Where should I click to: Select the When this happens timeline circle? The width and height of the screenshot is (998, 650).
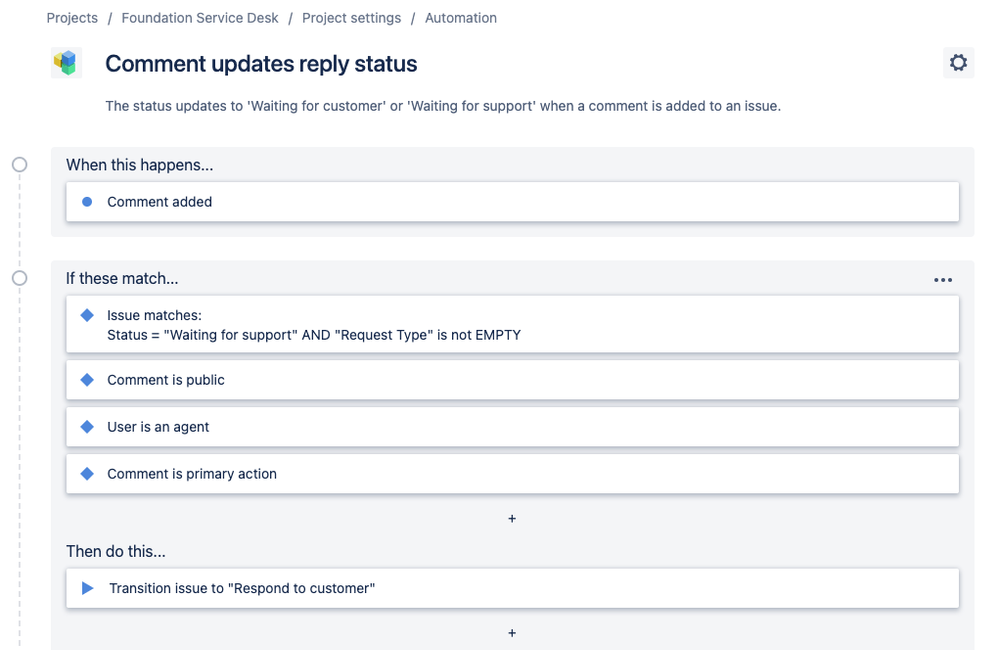[20, 165]
